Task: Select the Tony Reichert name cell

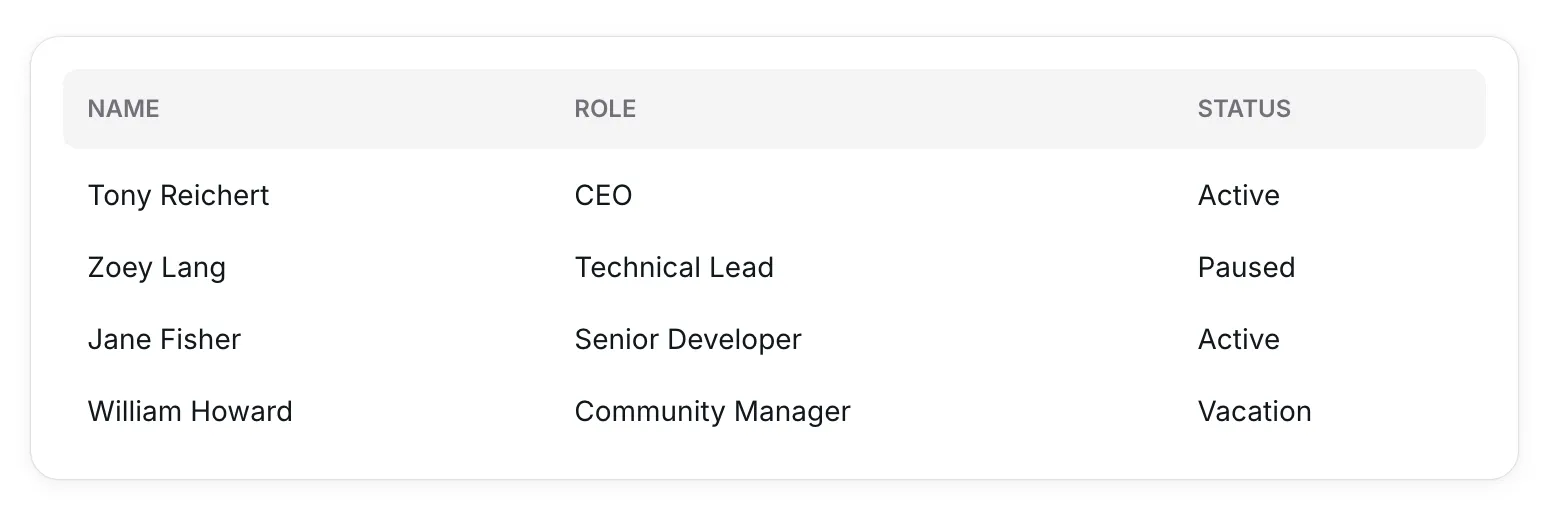Action: (x=179, y=195)
